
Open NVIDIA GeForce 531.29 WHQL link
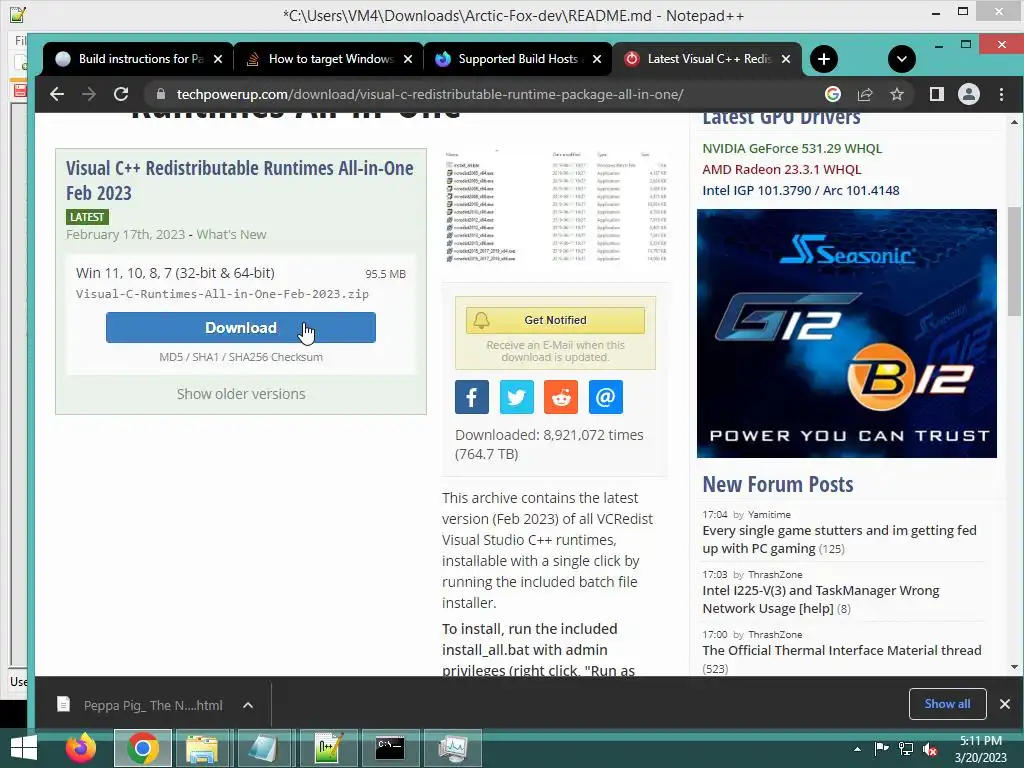click(x=792, y=148)
